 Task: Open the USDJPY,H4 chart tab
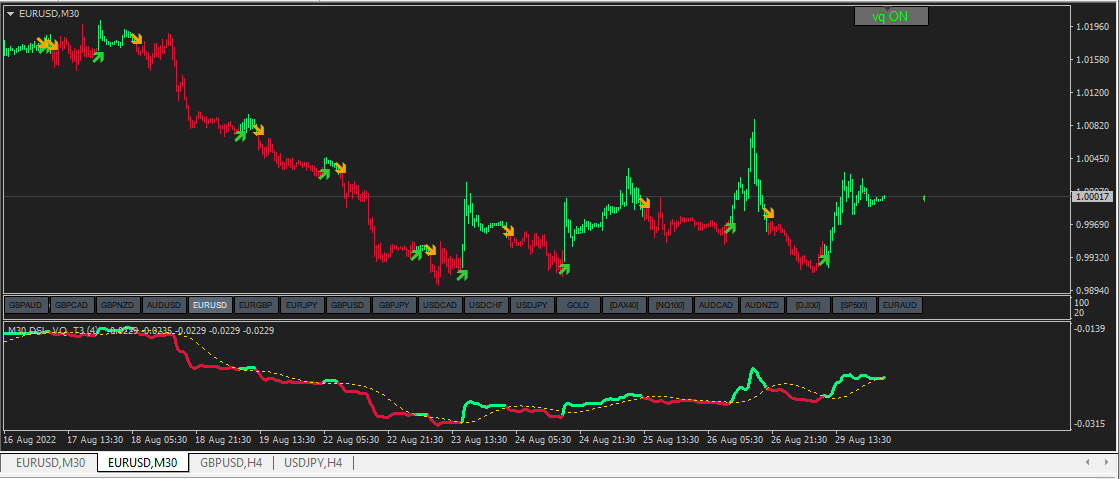[x=314, y=463]
